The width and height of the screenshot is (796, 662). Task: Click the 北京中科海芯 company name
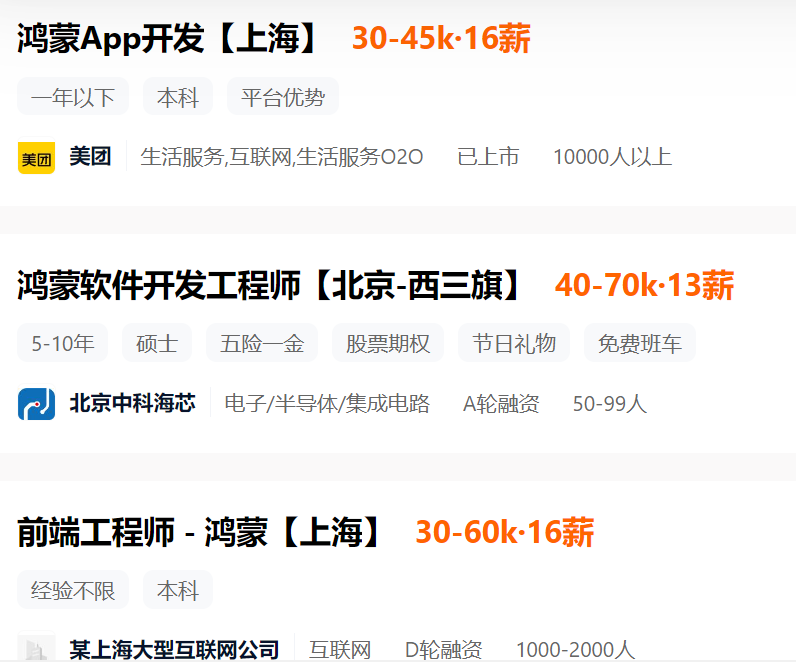pos(132,403)
